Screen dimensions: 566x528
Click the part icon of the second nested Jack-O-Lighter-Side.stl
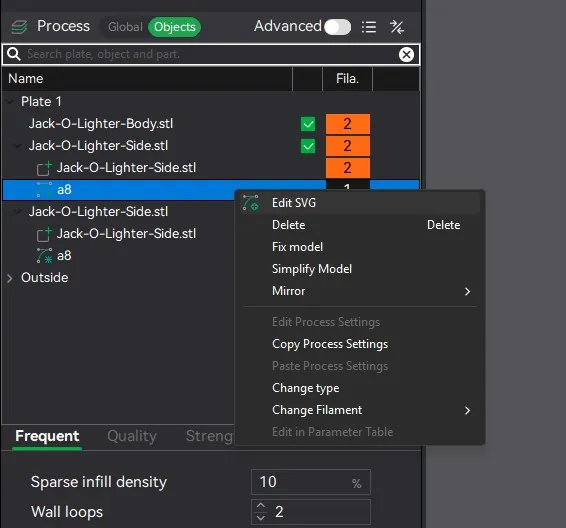(x=44, y=234)
